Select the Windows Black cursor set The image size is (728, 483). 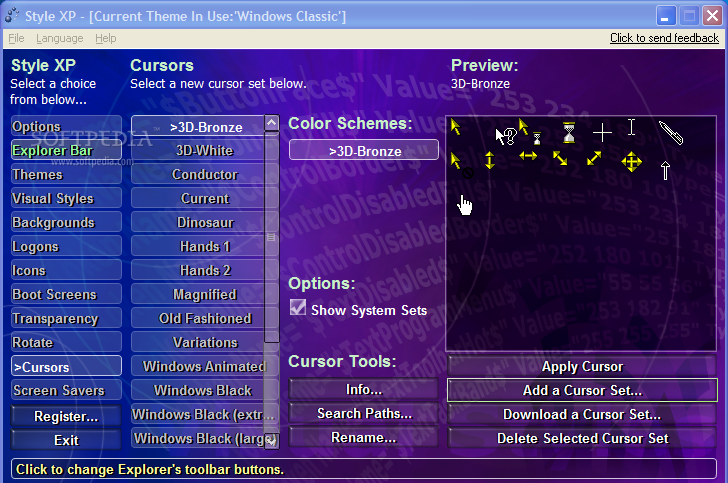(x=198, y=391)
